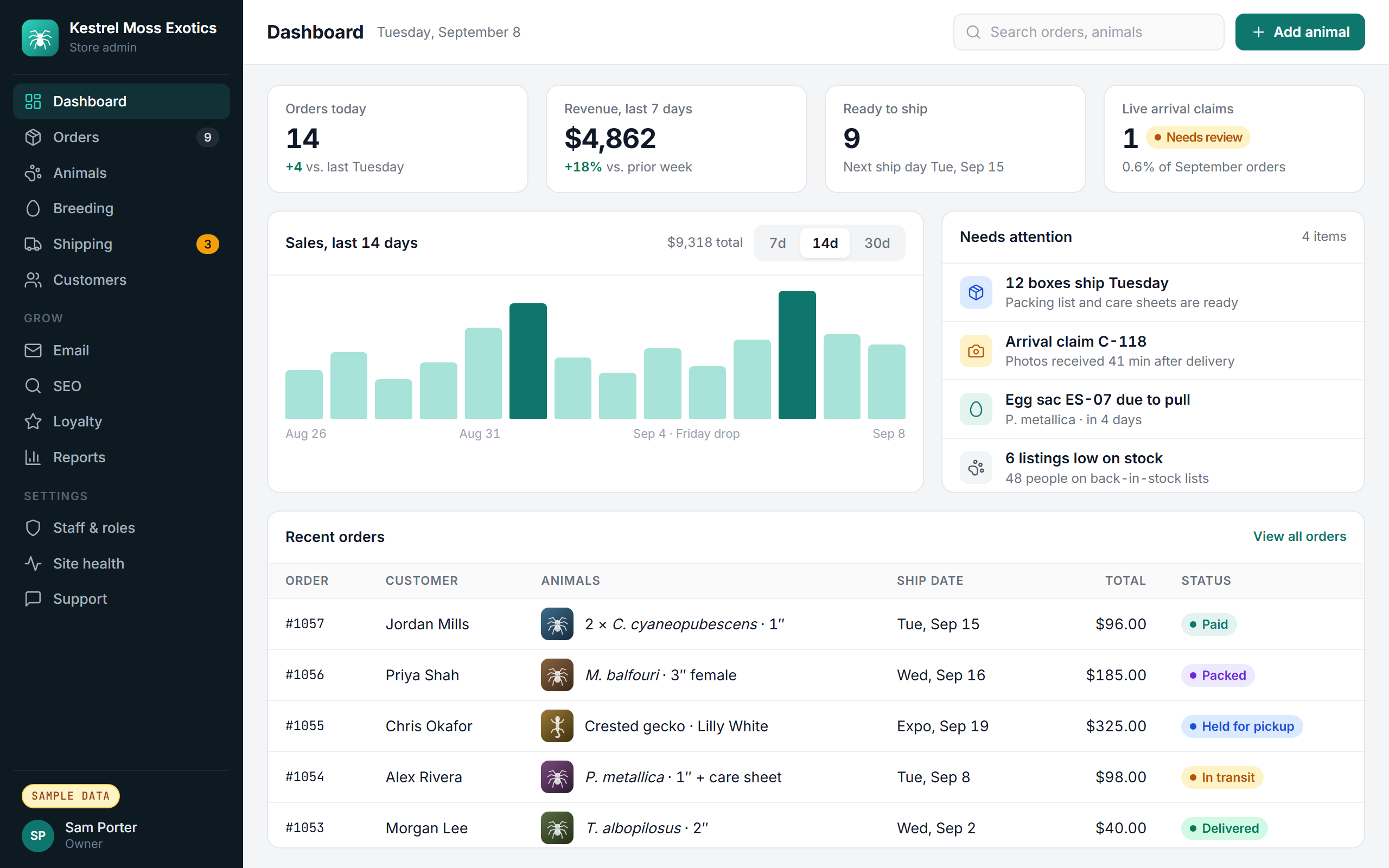The width and height of the screenshot is (1389, 868).
Task: Click the Email envelope icon
Action: tap(33, 350)
